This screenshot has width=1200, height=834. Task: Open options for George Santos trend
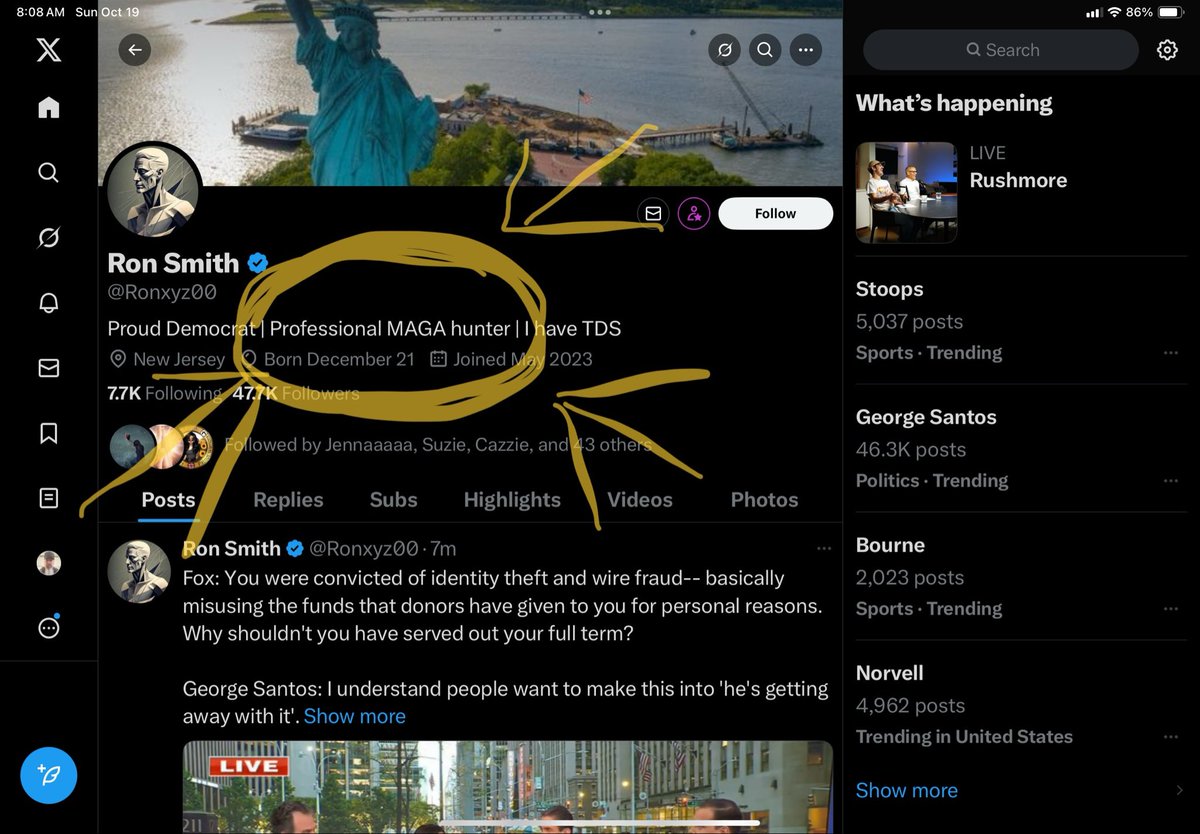tap(1171, 481)
